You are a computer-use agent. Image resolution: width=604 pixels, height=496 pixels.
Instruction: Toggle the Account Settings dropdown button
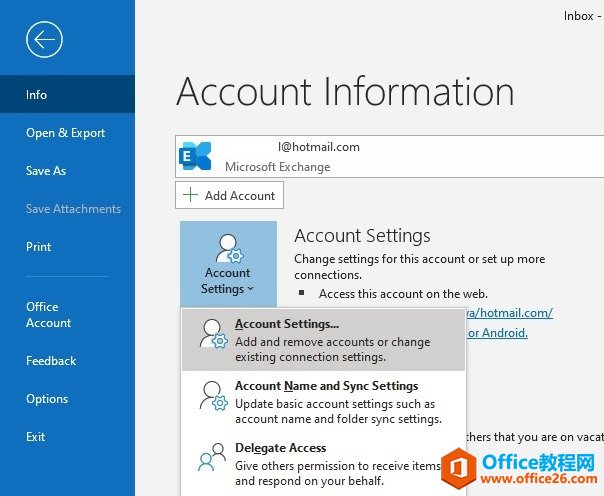coord(228,264)
